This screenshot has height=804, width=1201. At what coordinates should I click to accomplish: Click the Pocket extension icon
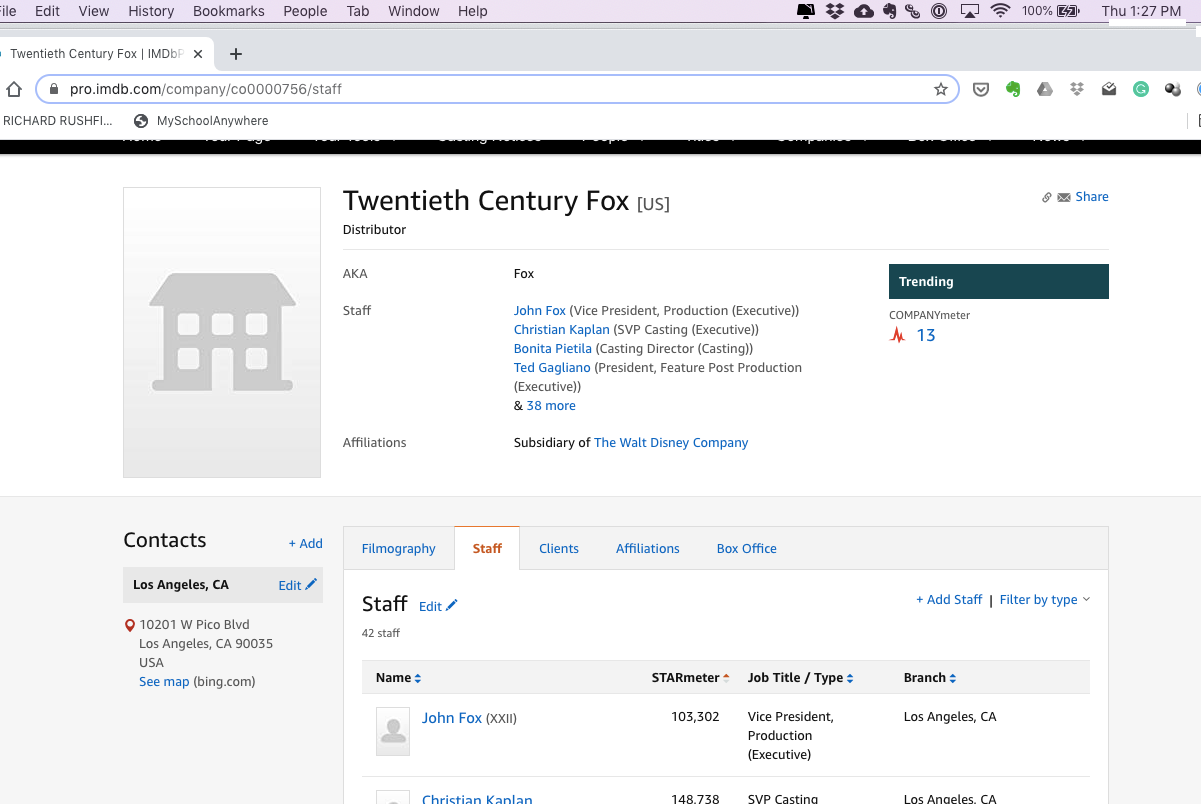pos(981,89)
